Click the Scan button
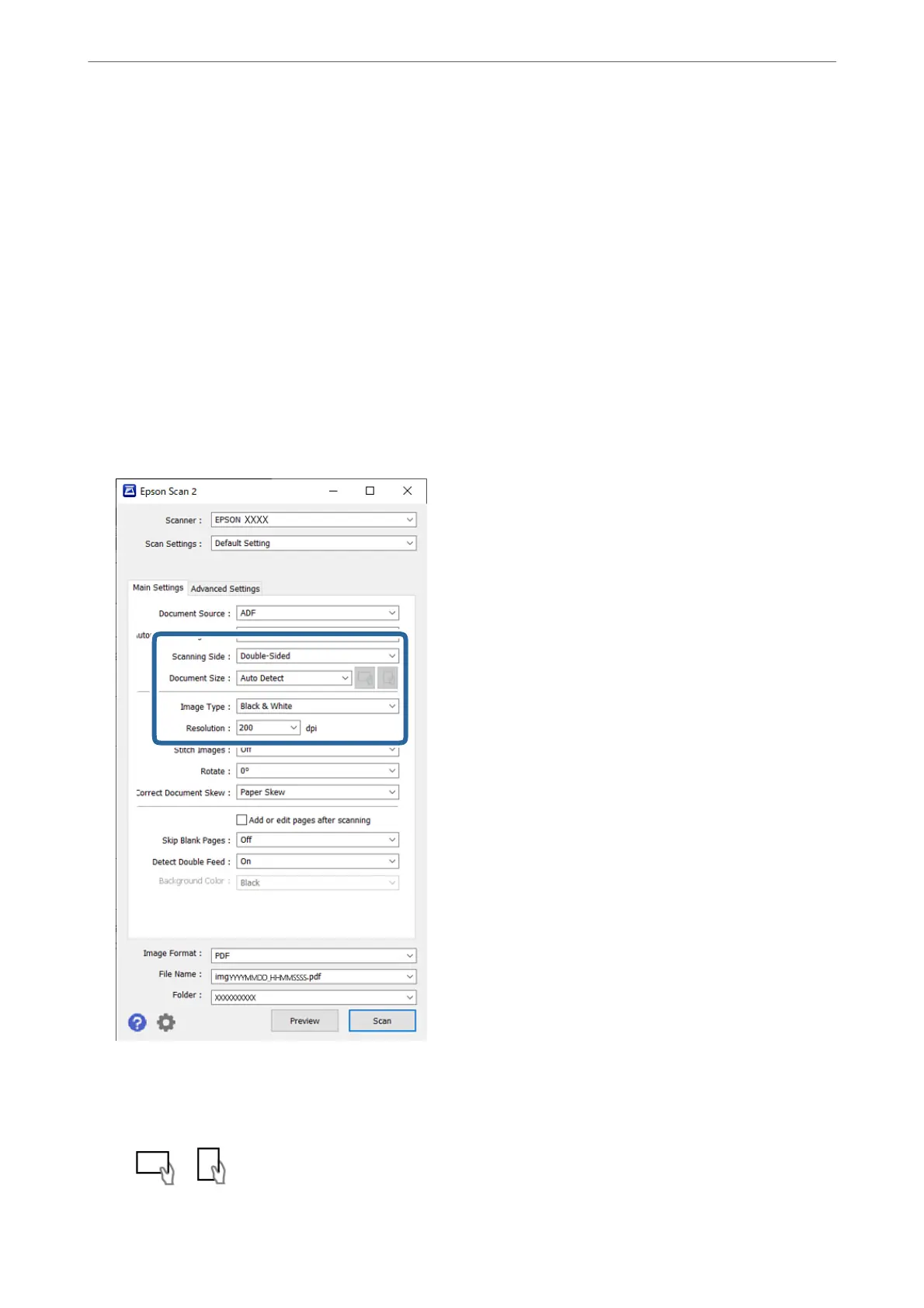 [x=382, y=1021]
